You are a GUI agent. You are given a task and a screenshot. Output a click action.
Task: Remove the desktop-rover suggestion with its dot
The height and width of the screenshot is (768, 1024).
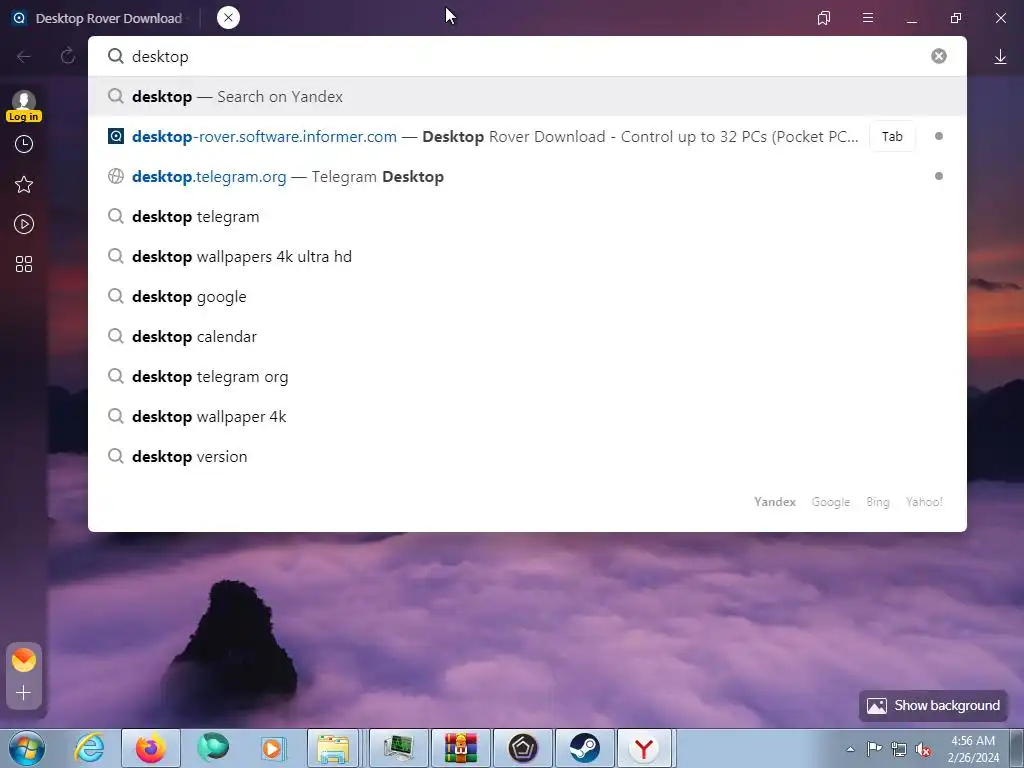(x=938, y=136)
